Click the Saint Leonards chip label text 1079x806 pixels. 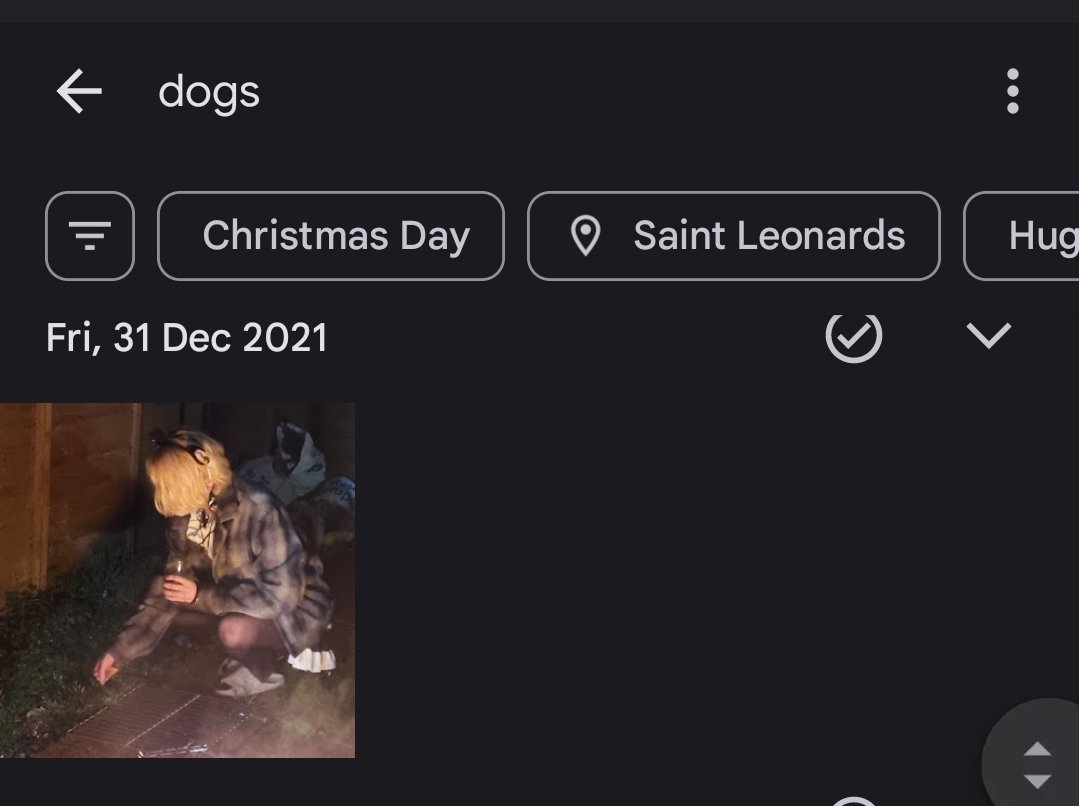[x=768, y=236]
